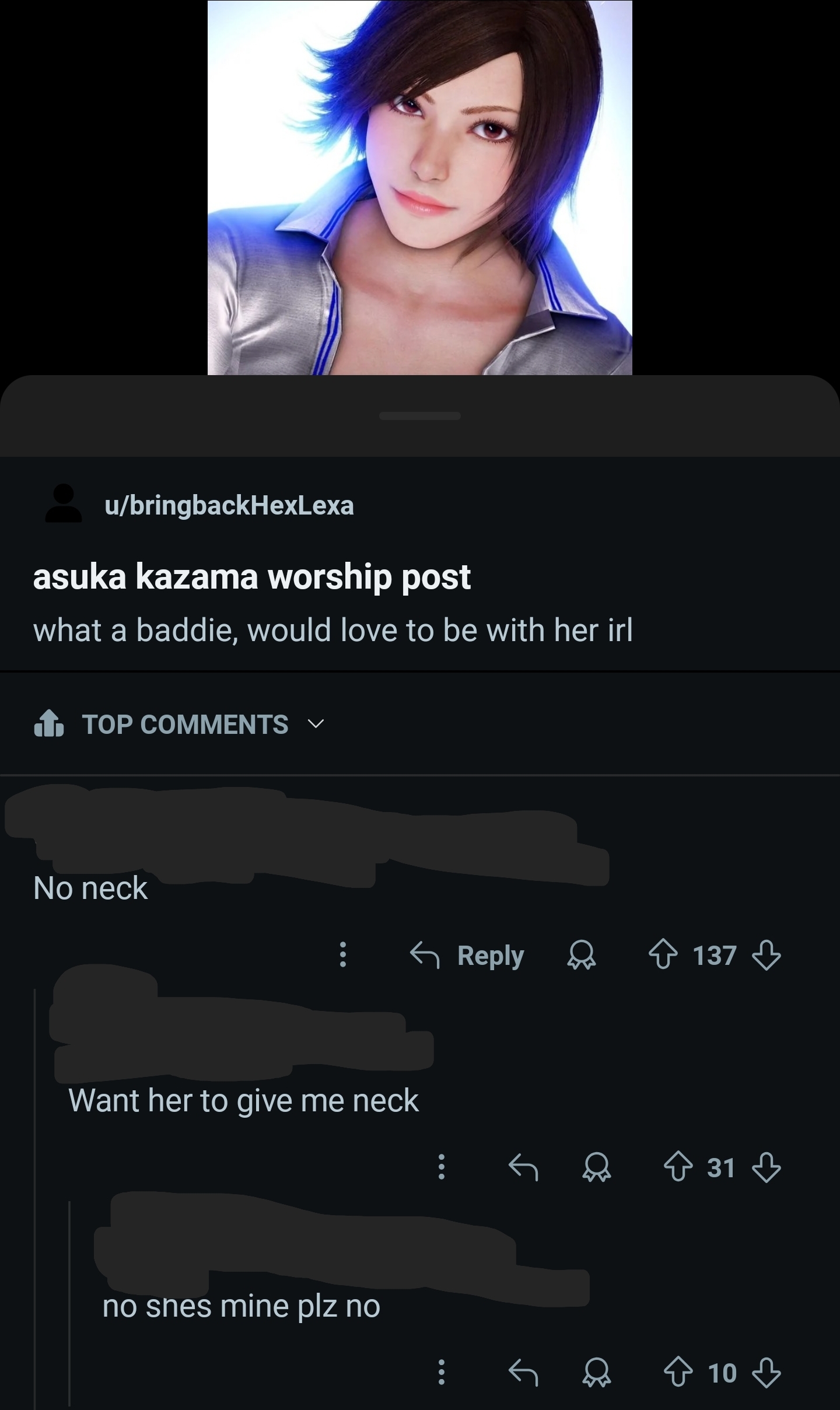Downvote the "No neck" comment
840x1410 pixels.
pos(766,956)
